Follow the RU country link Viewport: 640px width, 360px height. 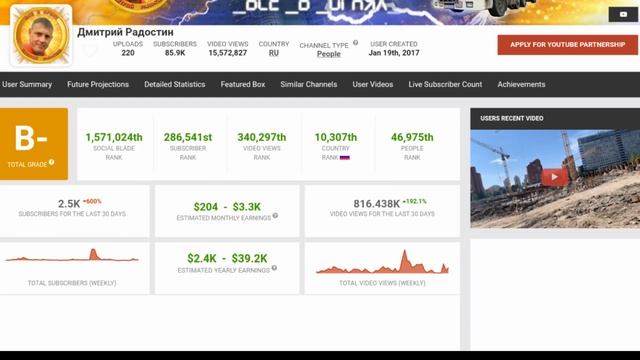[x=274, y=53]
